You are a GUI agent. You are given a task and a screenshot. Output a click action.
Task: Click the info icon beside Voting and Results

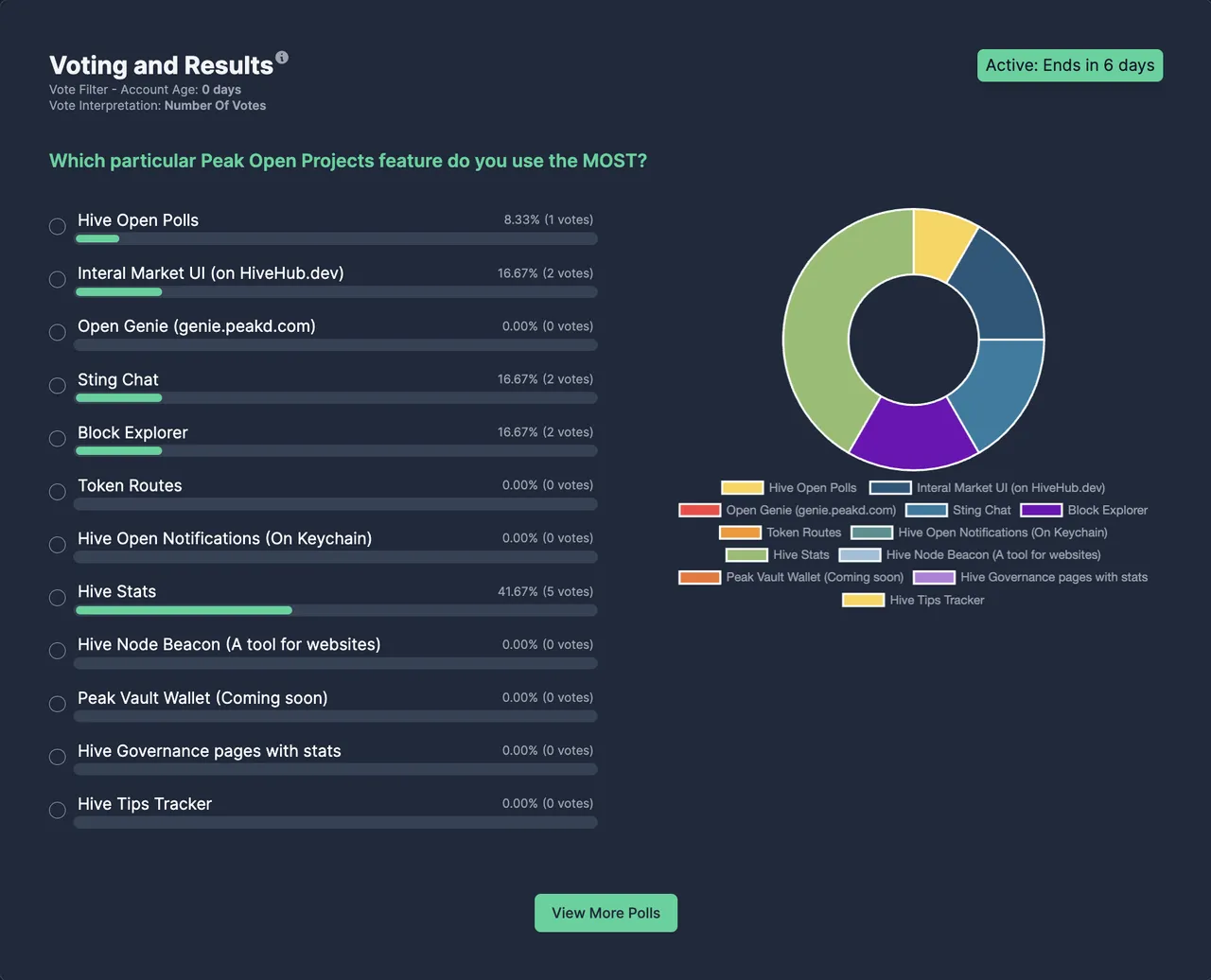pos(282,58)
